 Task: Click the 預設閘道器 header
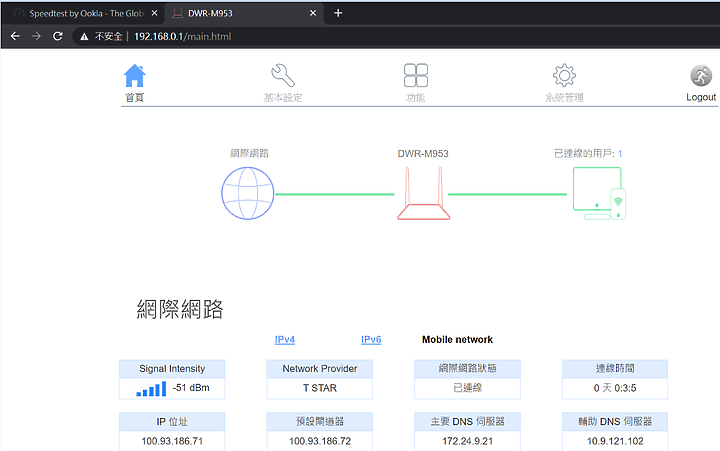(x=320, y=422)
